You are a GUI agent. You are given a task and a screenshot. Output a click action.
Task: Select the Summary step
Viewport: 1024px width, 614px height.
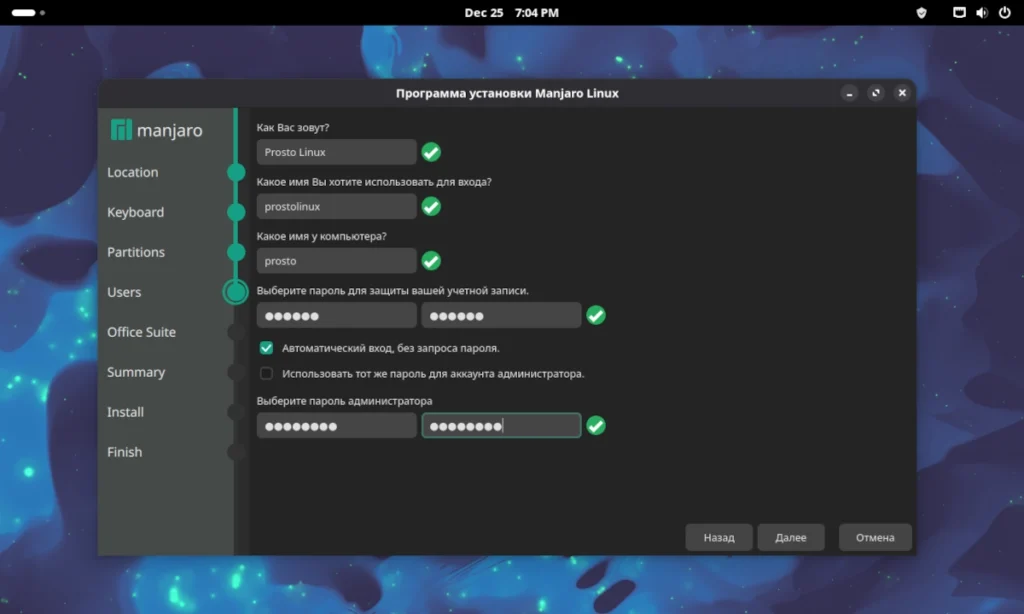(136, 372)
